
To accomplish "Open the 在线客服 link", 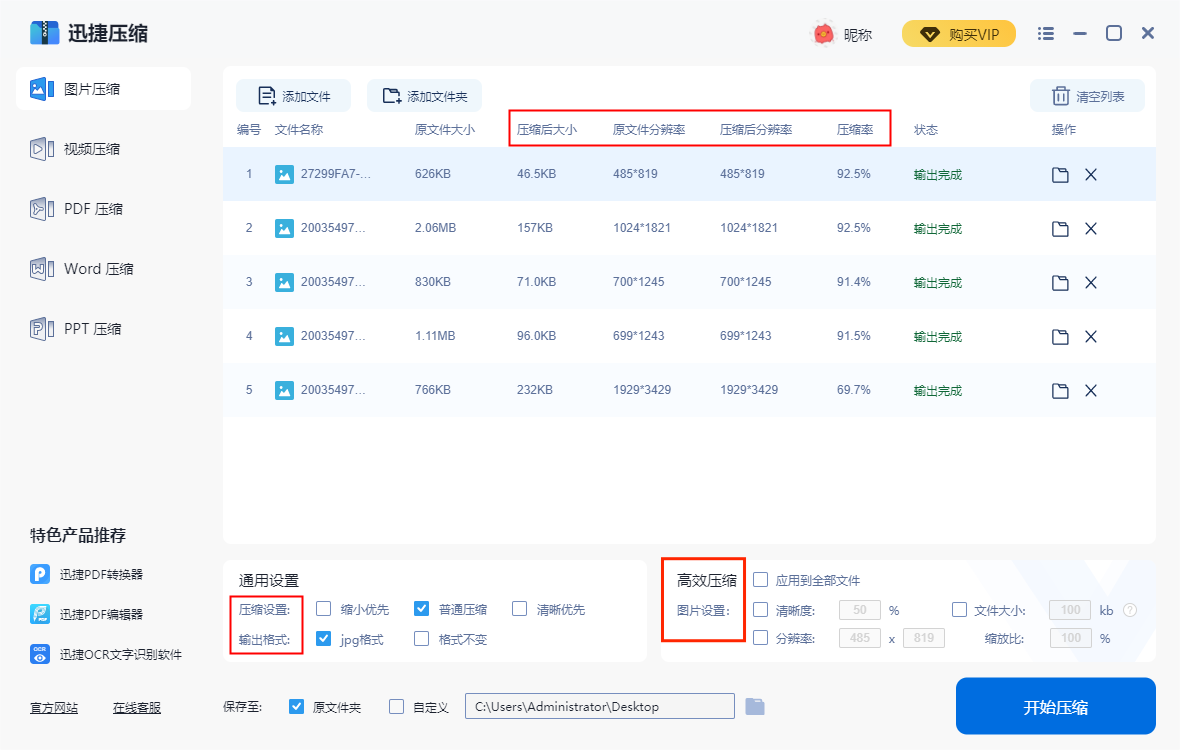I will click(136, 708).
